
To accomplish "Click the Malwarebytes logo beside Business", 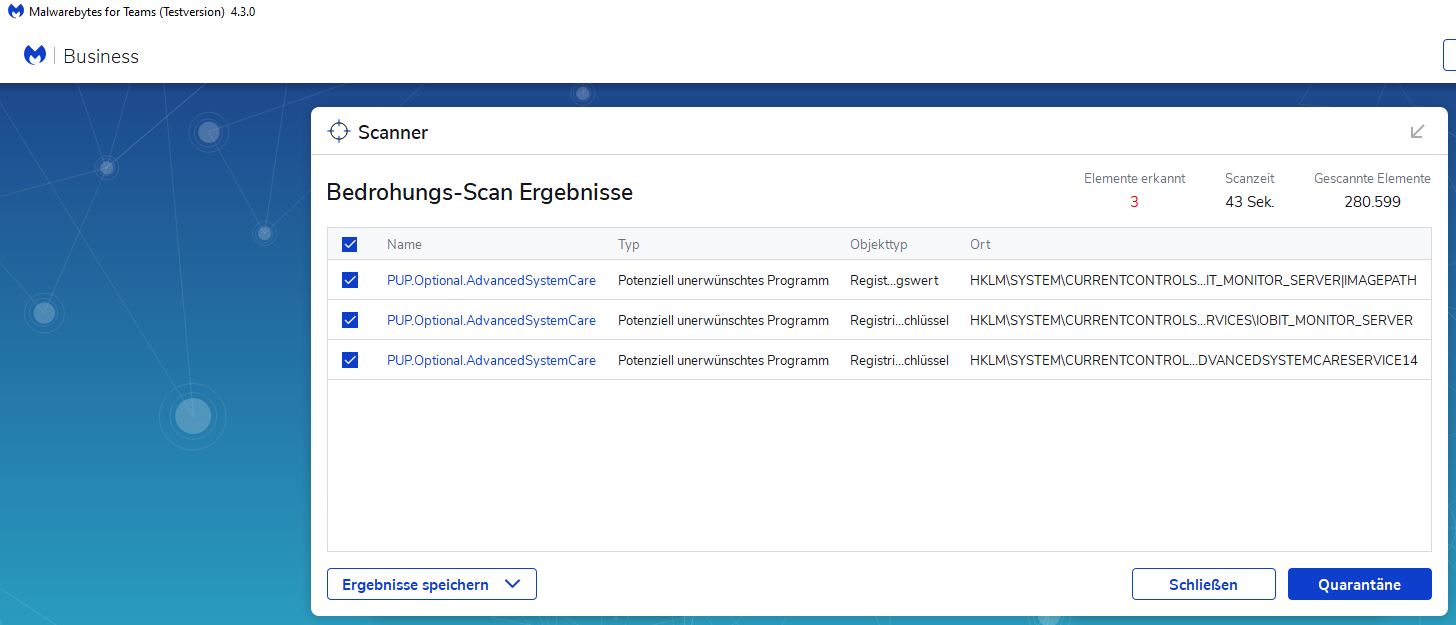I will [x=35, y=56].
